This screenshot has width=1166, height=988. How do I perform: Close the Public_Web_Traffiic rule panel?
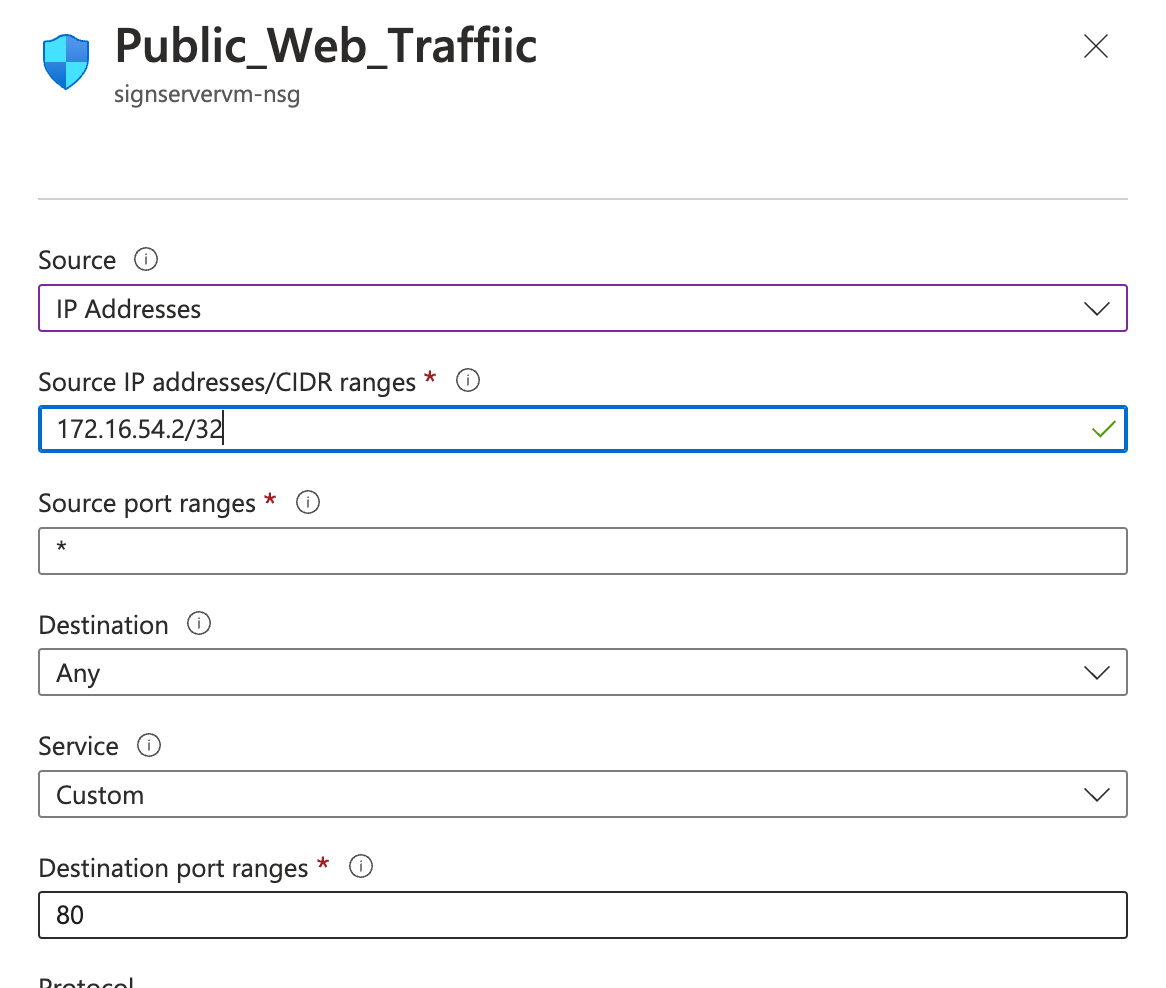tap(1096, 47)
